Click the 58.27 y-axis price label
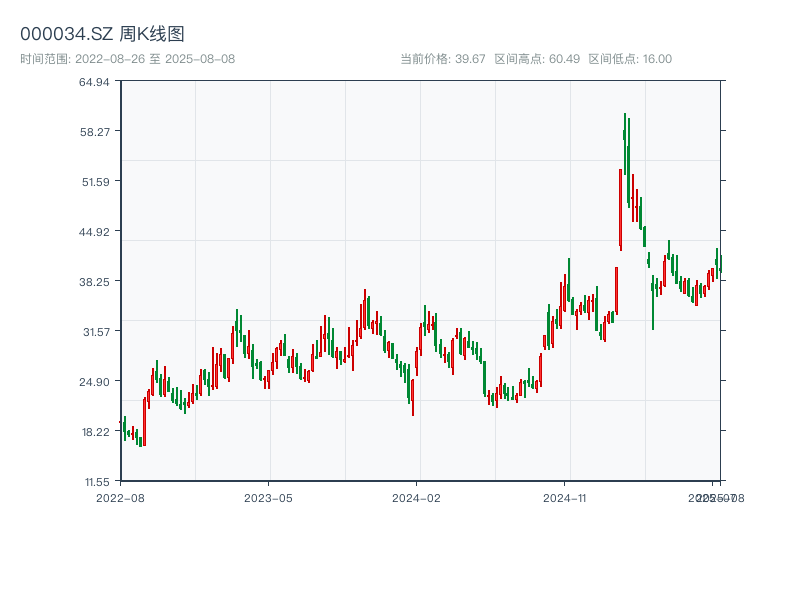The image size is (800, 600). [x=94, y=132]
